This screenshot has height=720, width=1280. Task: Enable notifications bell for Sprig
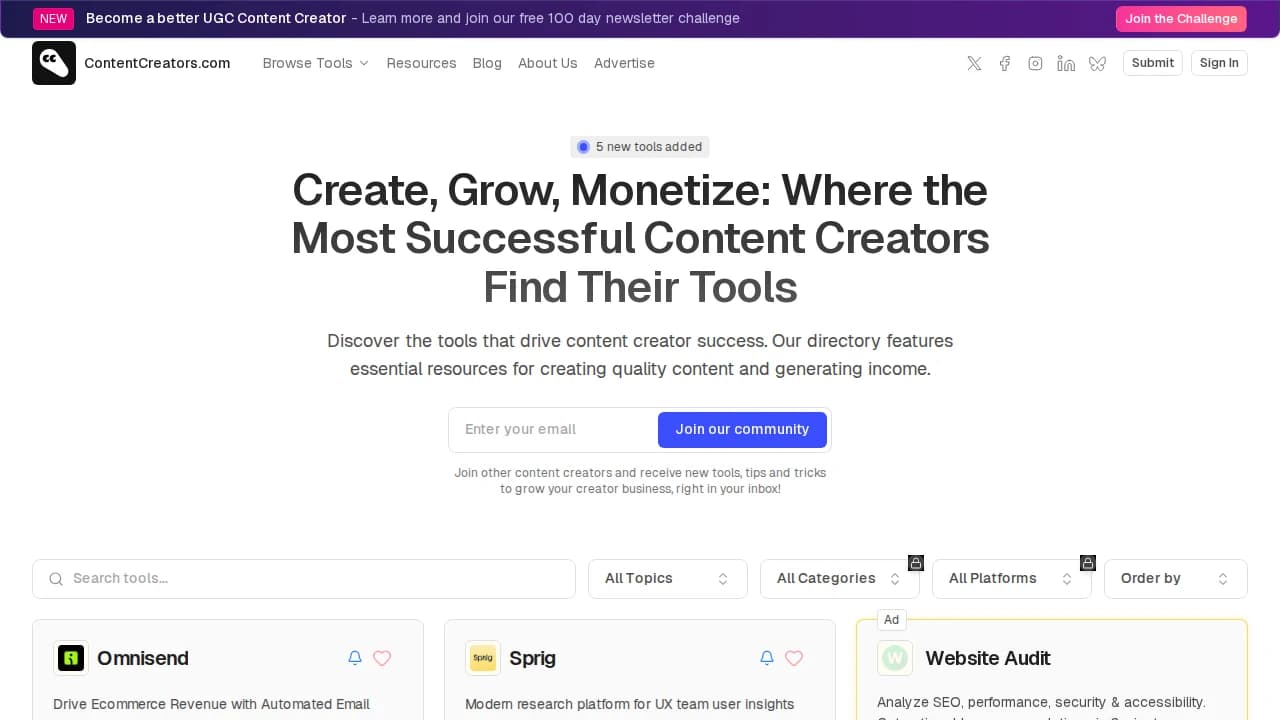766,658
